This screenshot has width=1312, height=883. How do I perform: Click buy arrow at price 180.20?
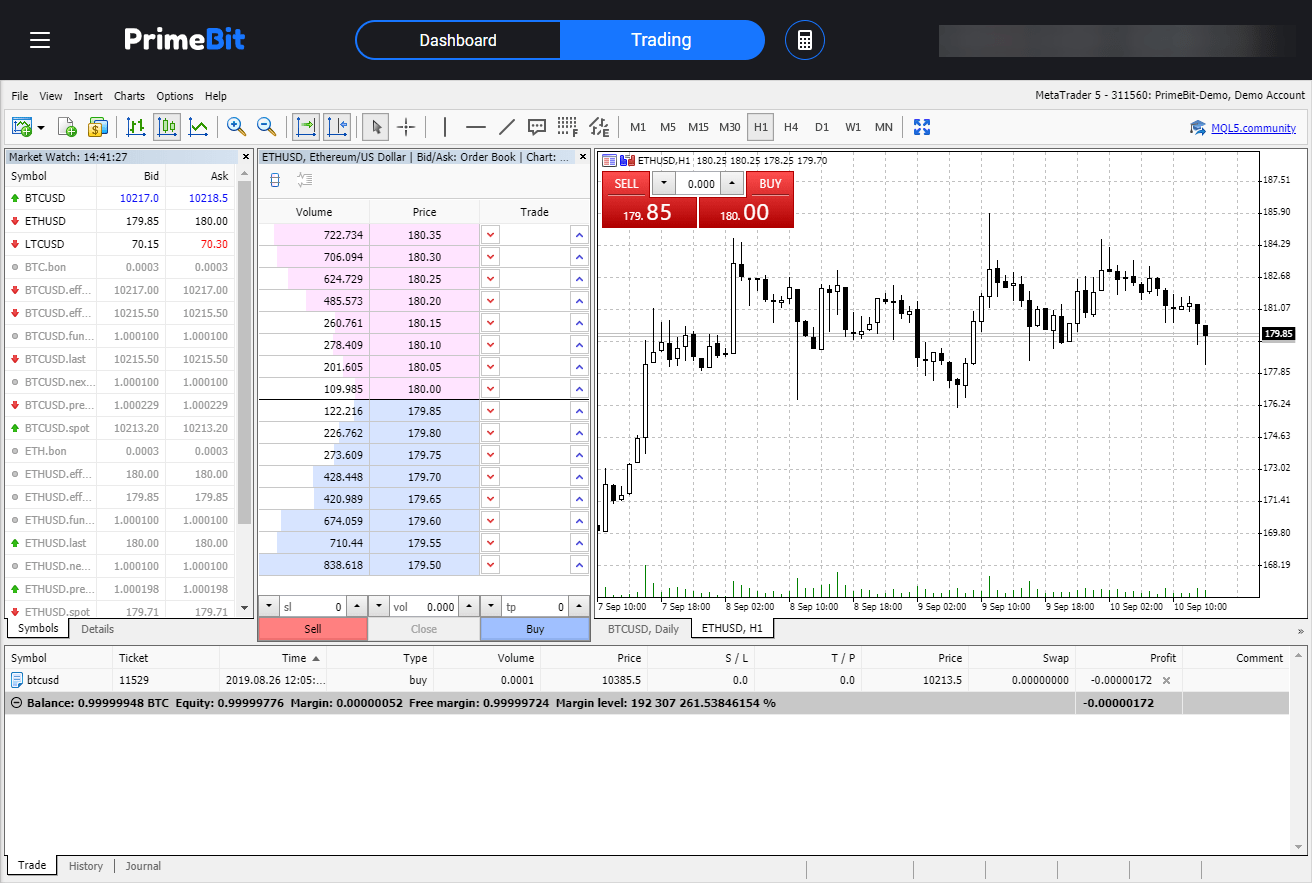coord(578,300)
